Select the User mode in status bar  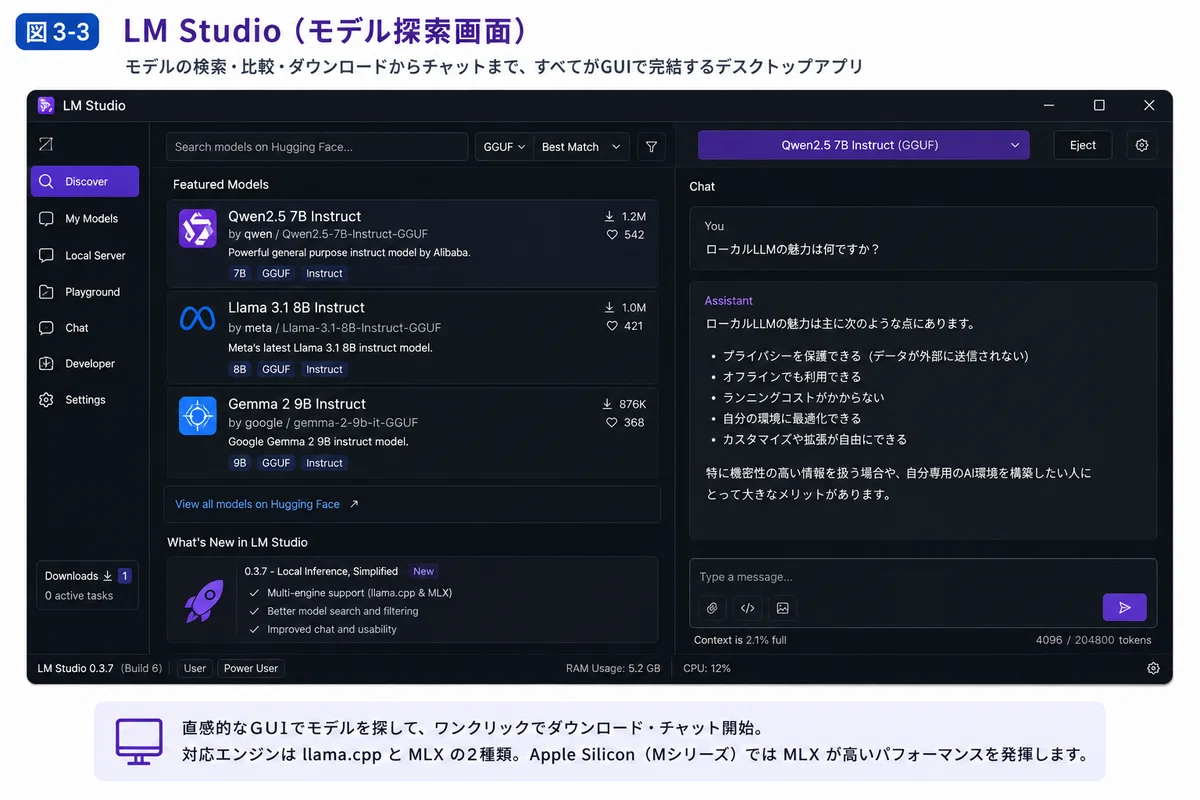tap(195, 668)
